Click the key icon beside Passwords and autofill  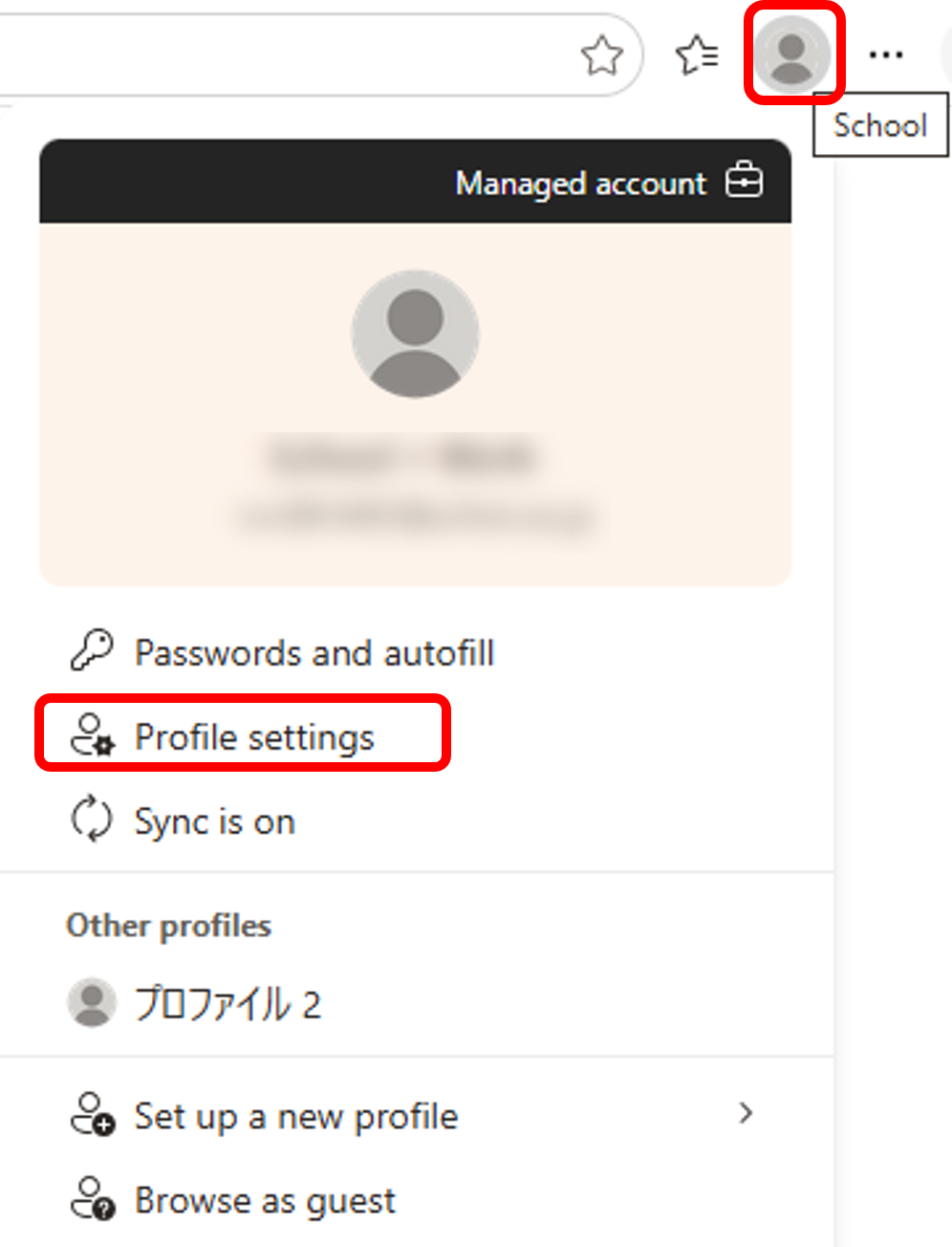point(92,651)
